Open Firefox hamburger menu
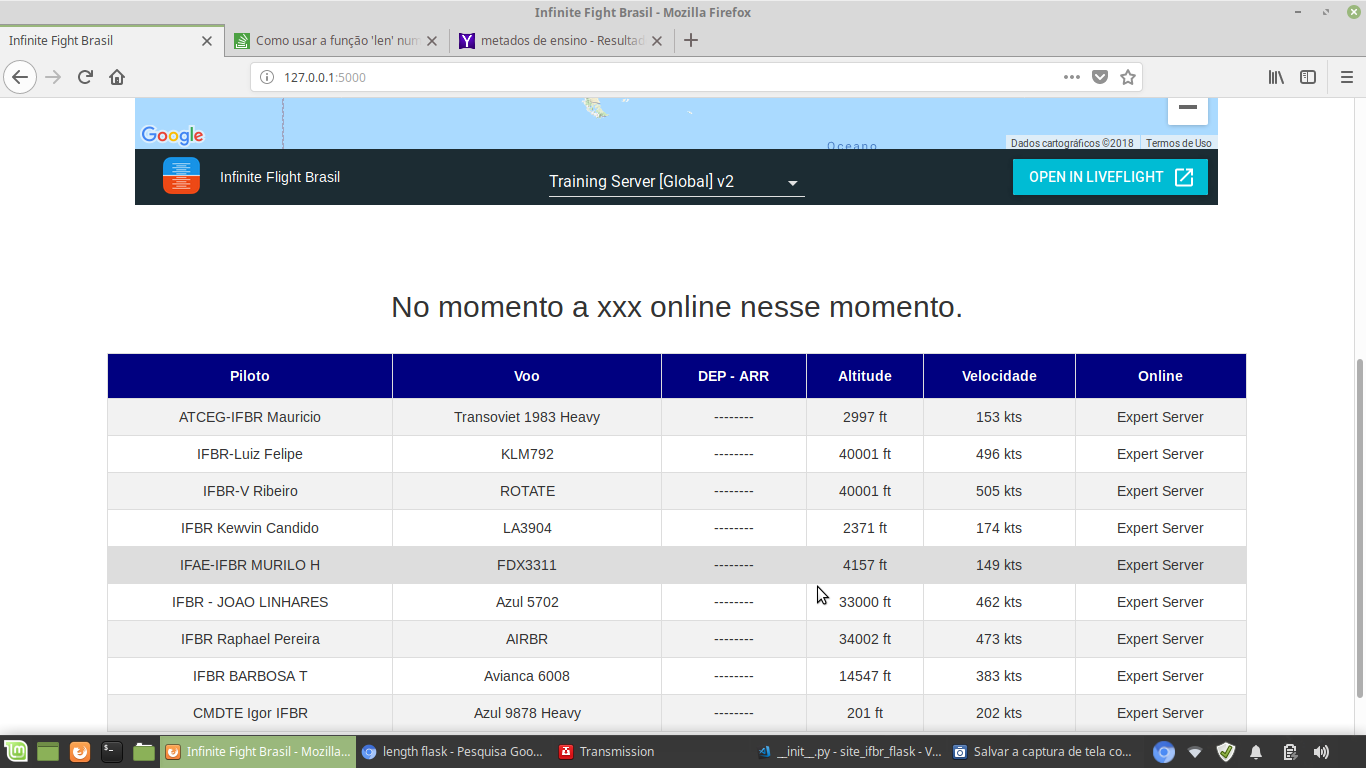Image resolution: width=1366 pixels, height=768 pixels. pyautogui.click(x=1346, y=77)
